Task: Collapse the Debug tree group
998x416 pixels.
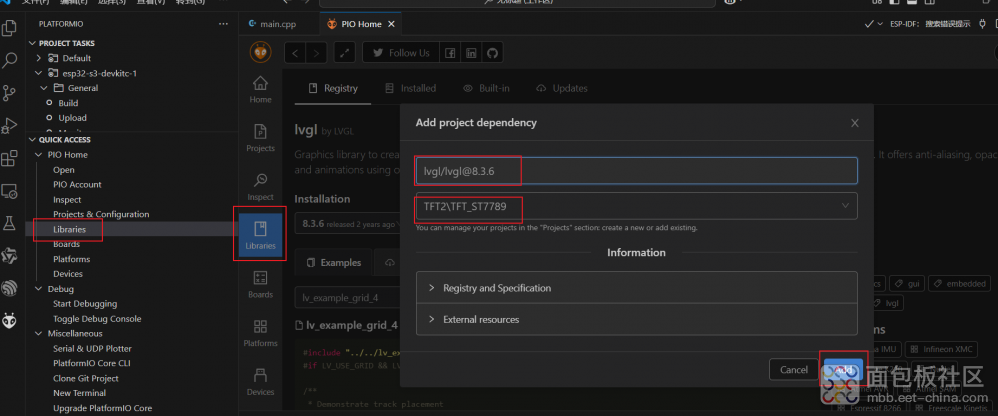Action: coord(40,289)
